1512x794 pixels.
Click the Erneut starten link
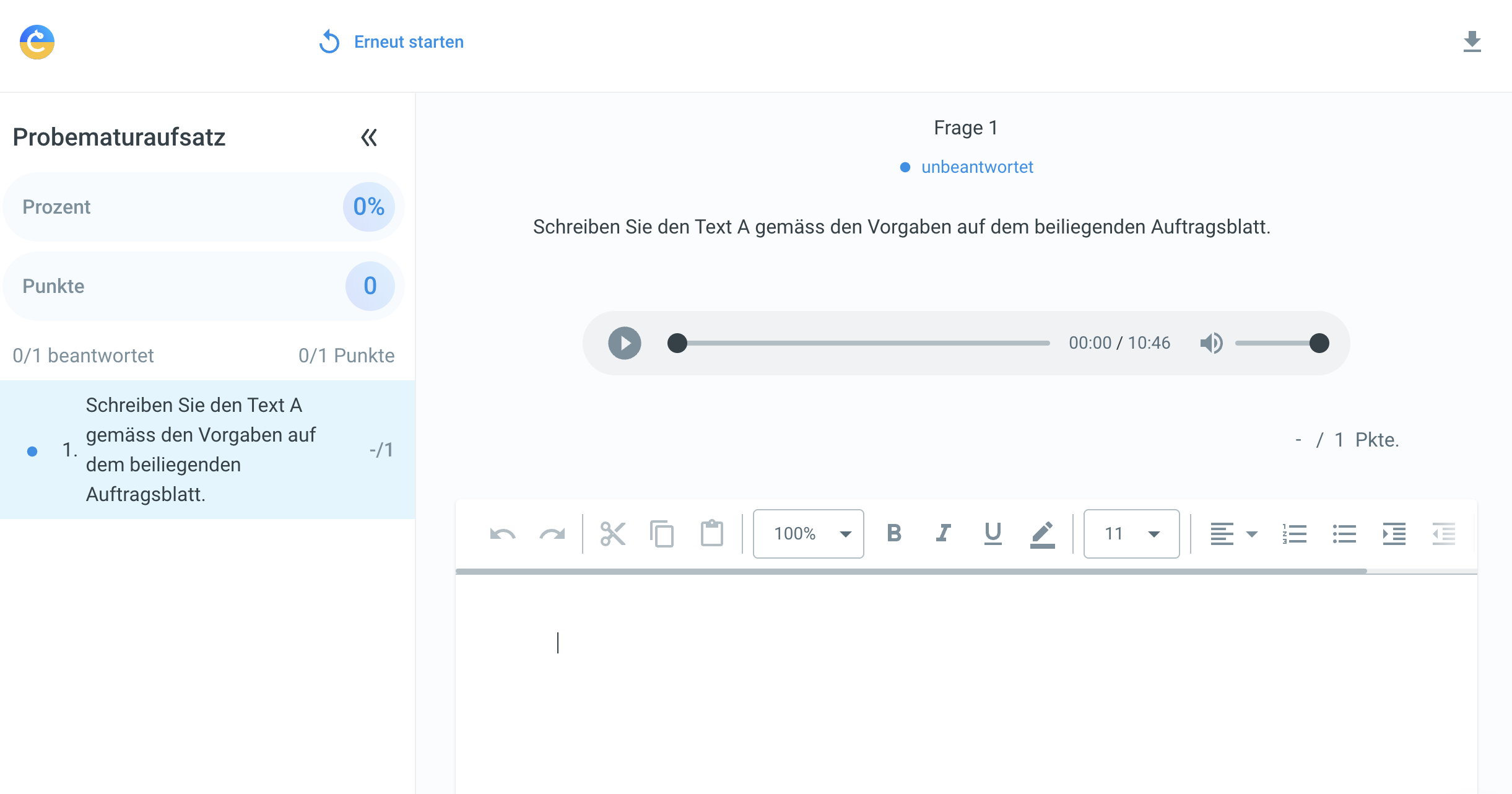[x=408, y=42]
